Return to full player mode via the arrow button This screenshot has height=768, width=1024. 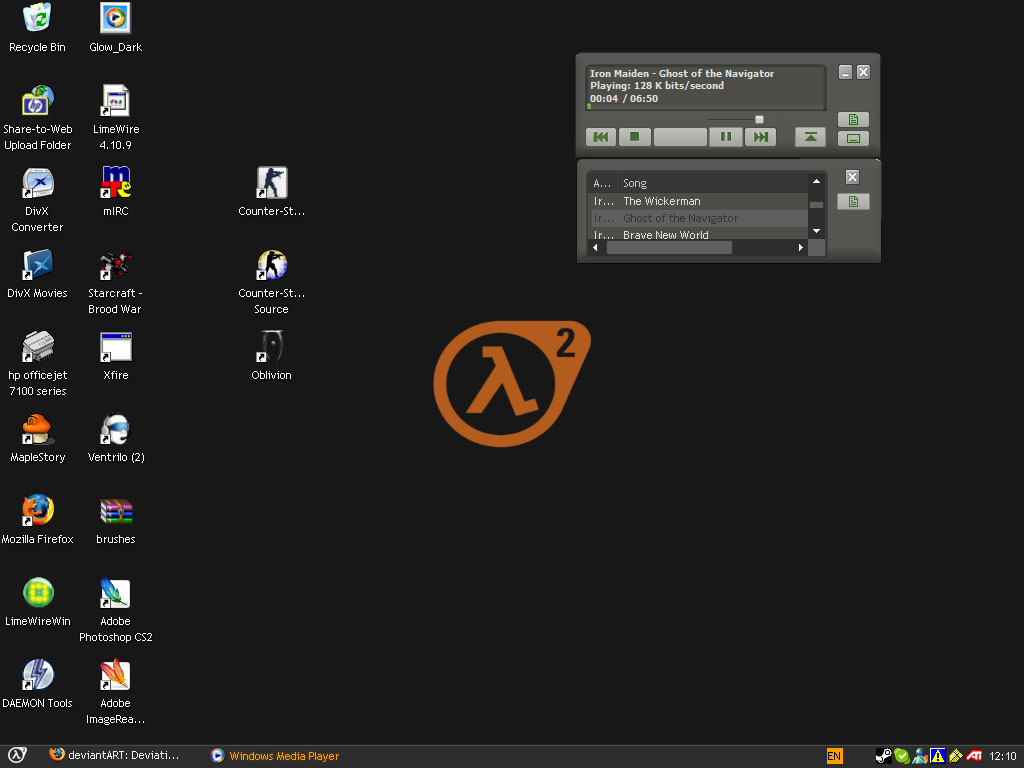tap(809, 137)
